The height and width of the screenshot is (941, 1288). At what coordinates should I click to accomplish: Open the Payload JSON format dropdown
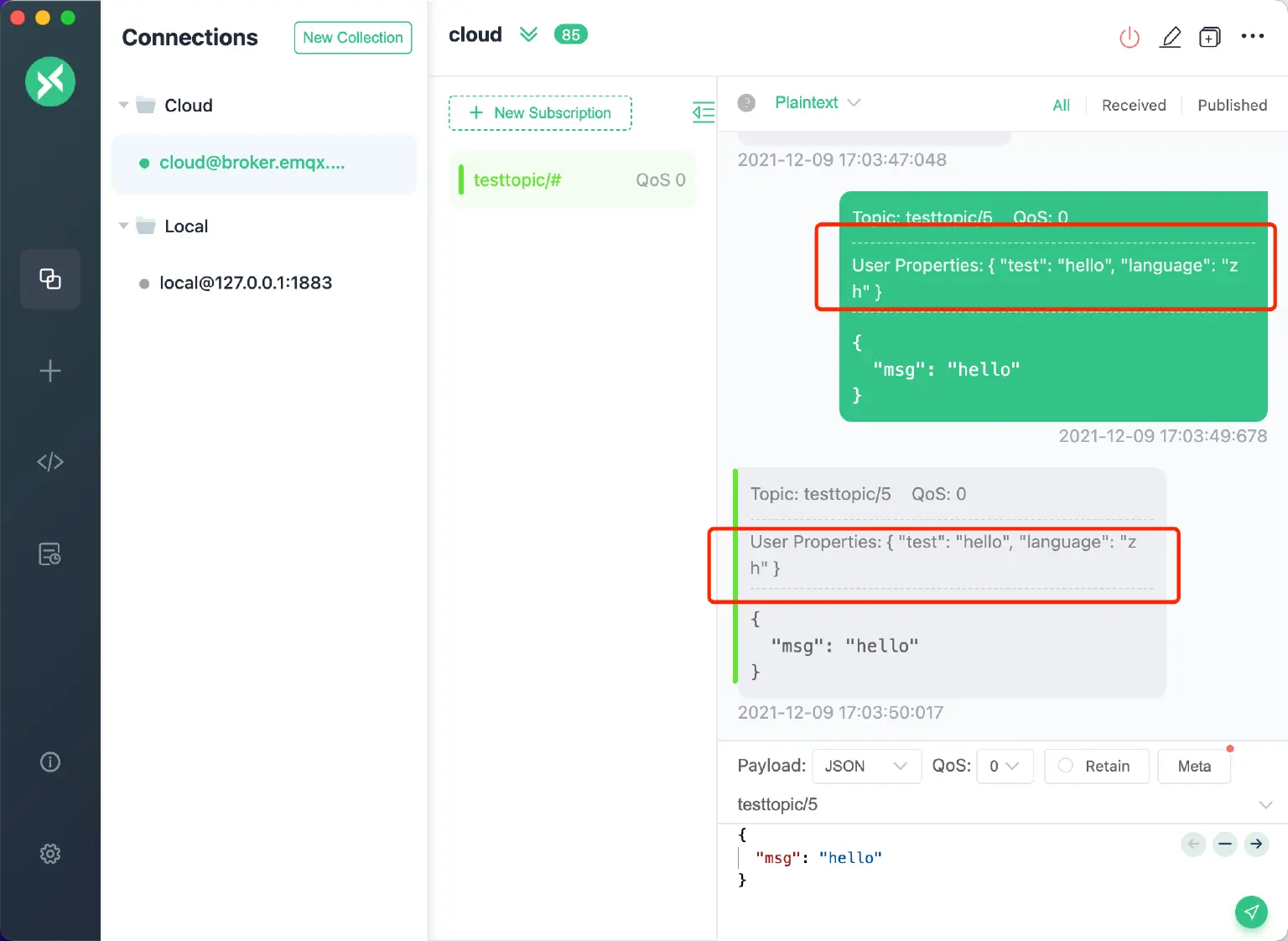pos(866,766)
